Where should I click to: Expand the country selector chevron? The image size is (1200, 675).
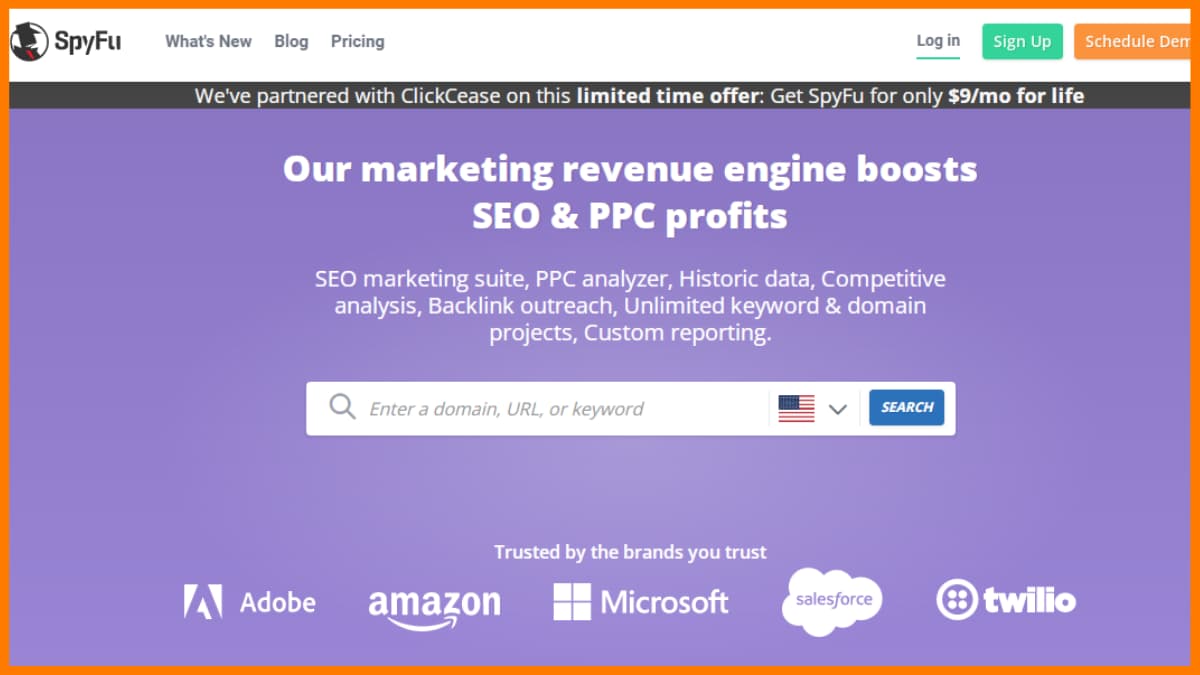pyautogui.click(x=838, y=409)
